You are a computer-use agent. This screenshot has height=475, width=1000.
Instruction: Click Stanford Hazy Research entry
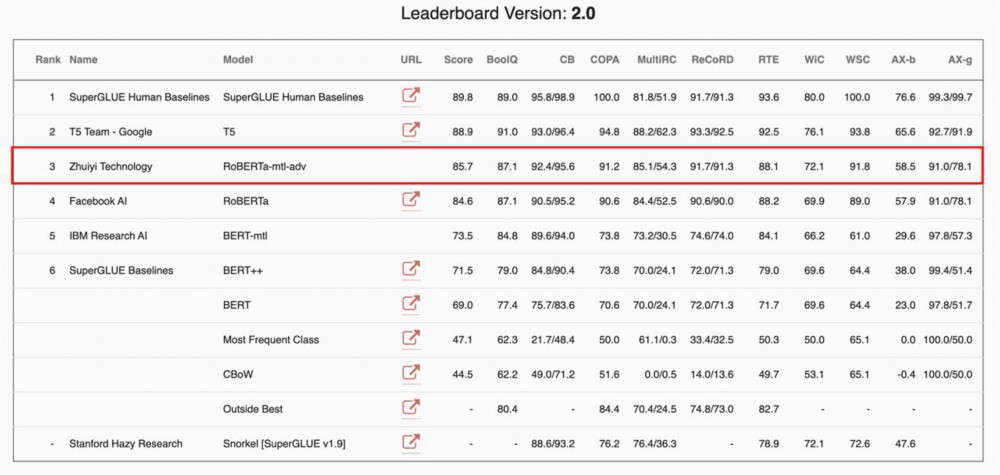tap(126, 443)
